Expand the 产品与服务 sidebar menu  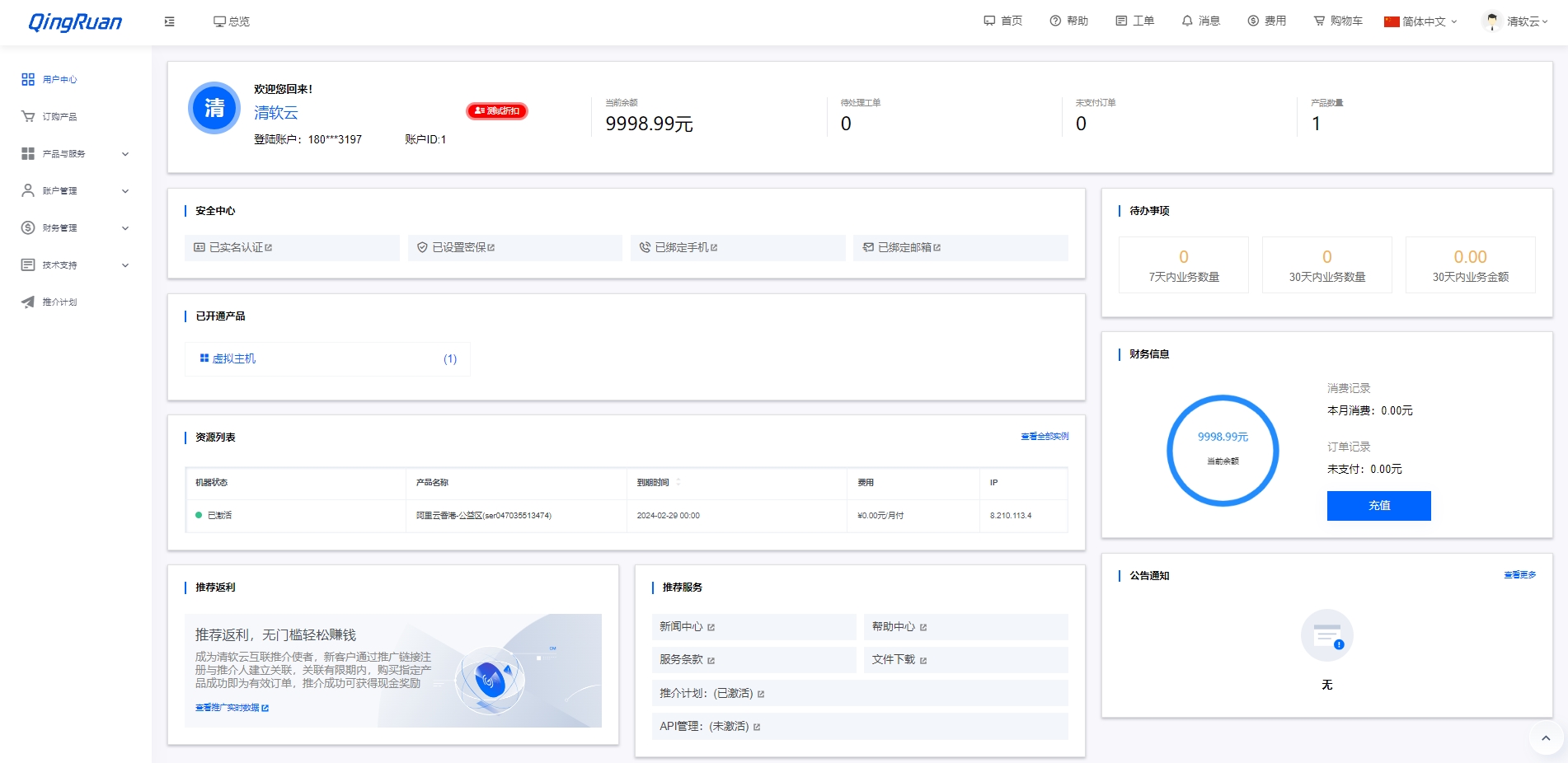[x=76, y=154]
